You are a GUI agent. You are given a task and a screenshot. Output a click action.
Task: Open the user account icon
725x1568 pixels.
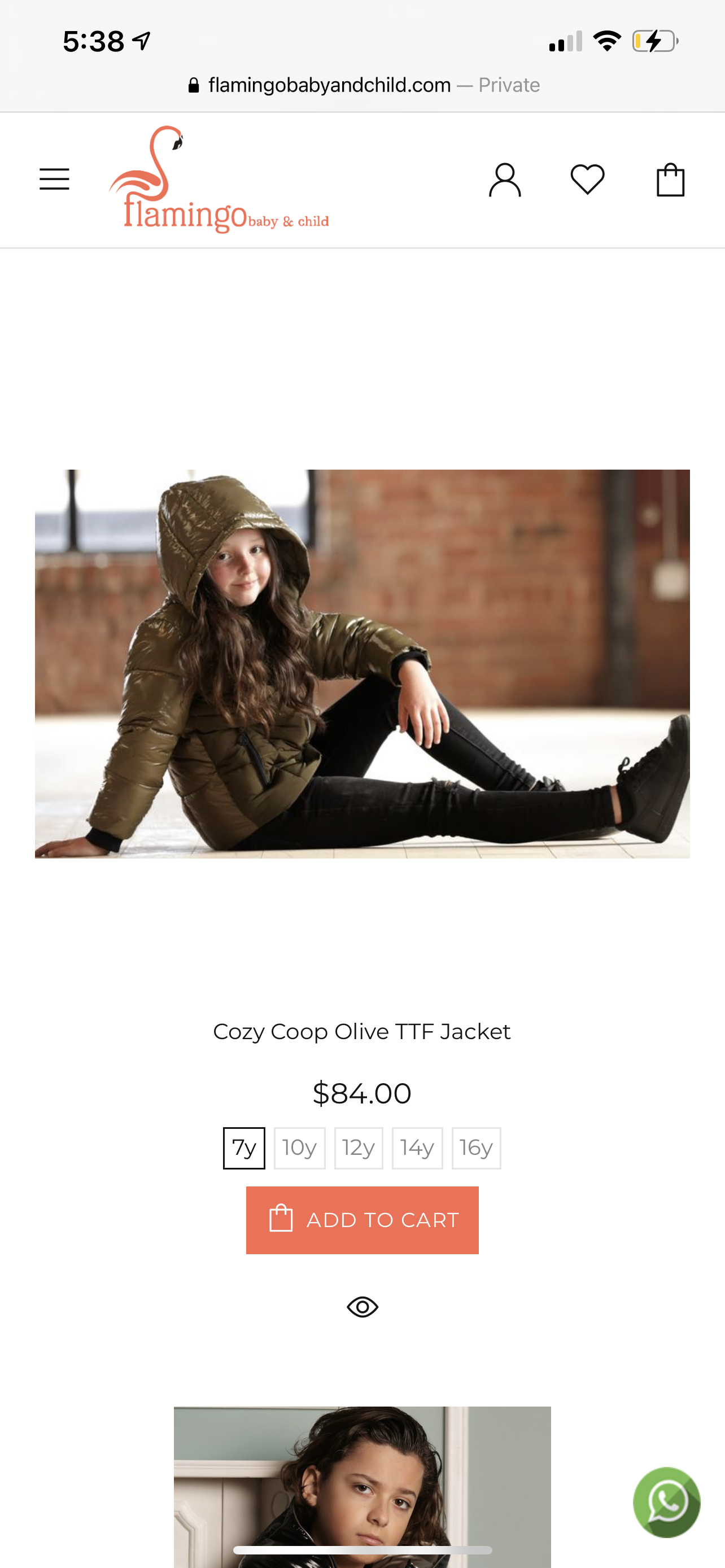coord(505,180)
